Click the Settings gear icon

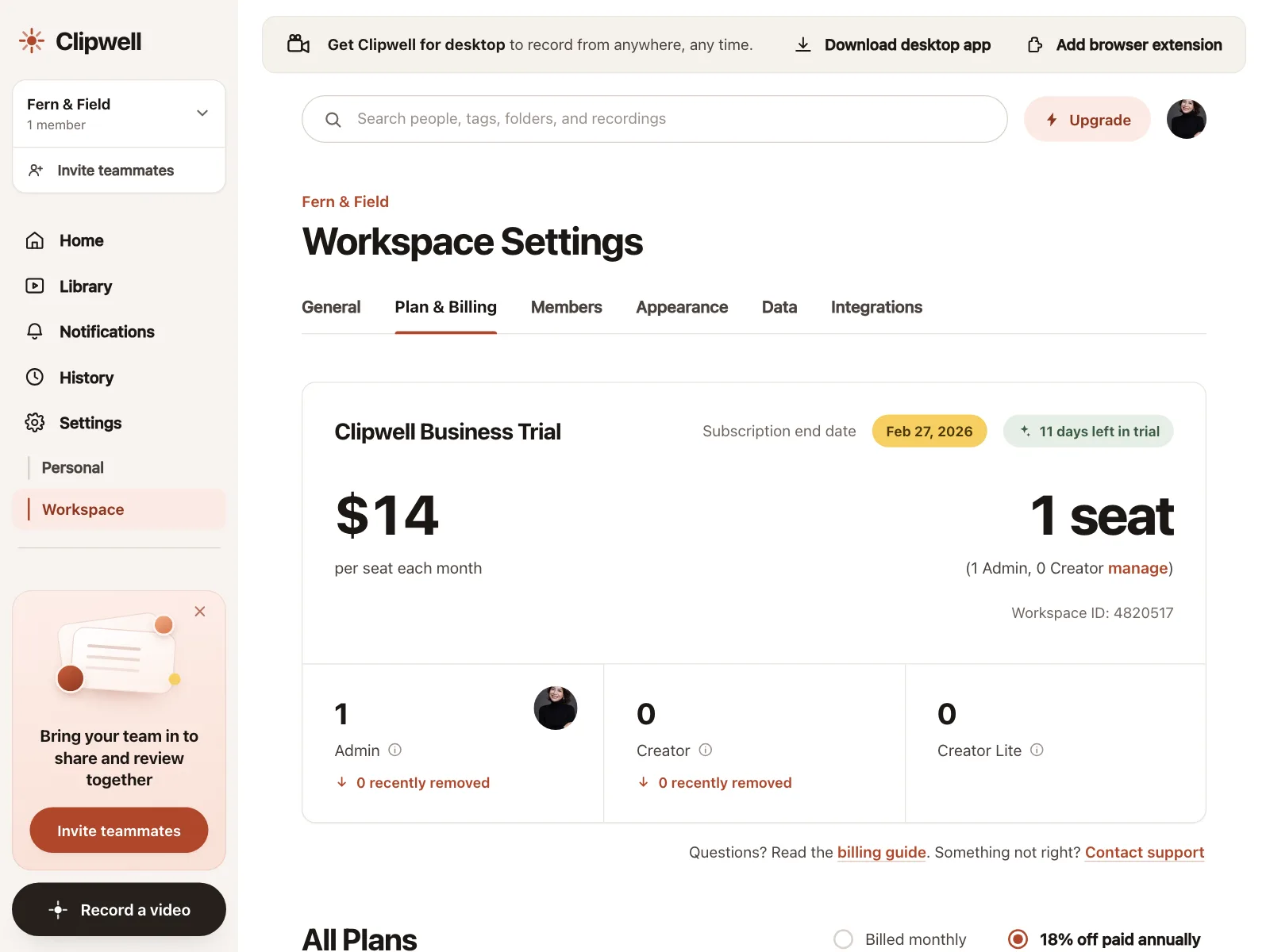[x=35, y=423]
